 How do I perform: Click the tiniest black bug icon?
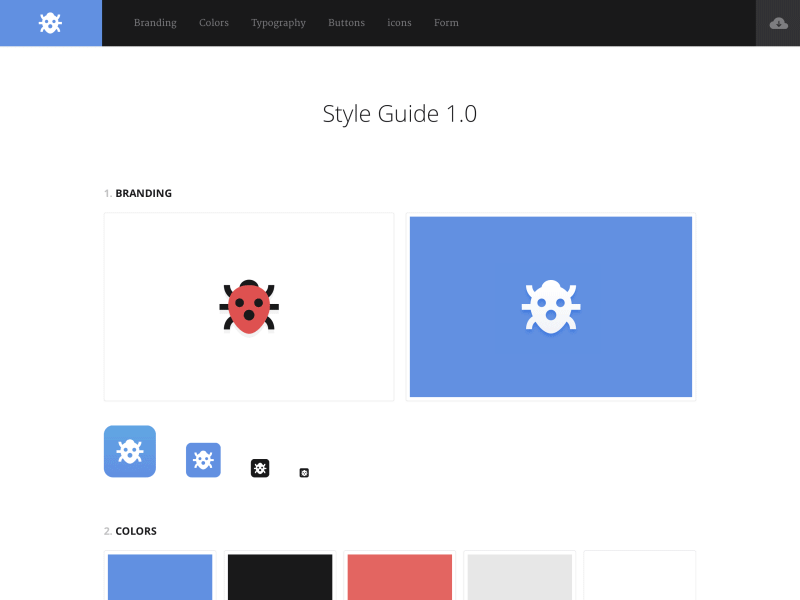tap(304, 472)
